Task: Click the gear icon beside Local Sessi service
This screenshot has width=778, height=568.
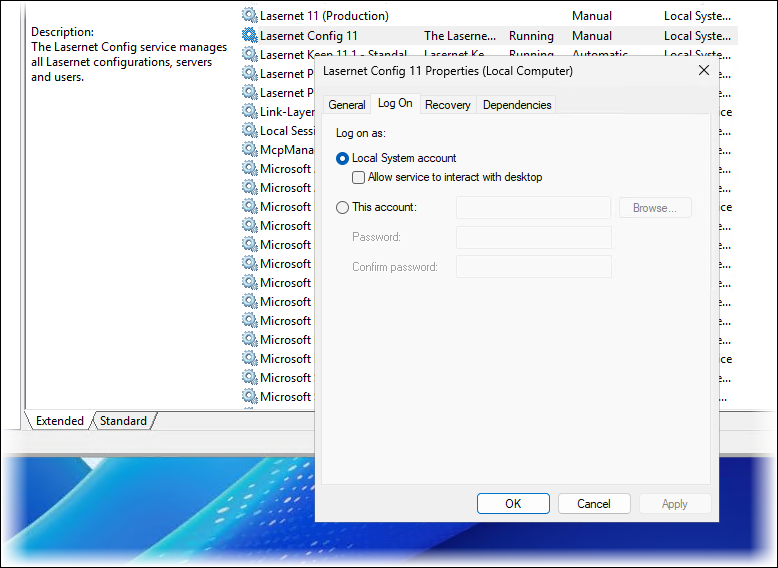Action: coord(250,130)
